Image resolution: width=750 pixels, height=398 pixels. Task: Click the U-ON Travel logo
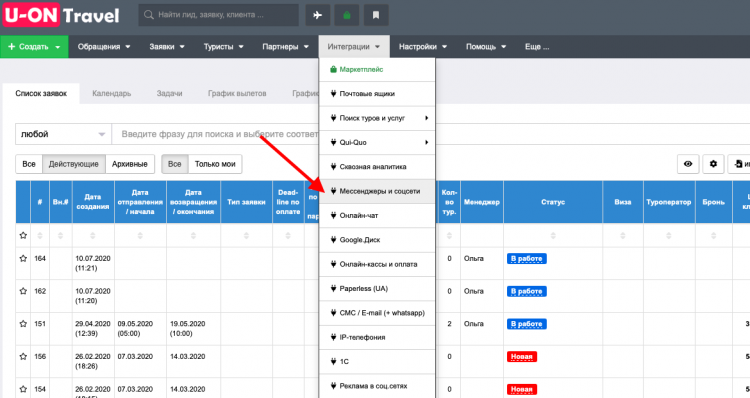pos(61,15)
